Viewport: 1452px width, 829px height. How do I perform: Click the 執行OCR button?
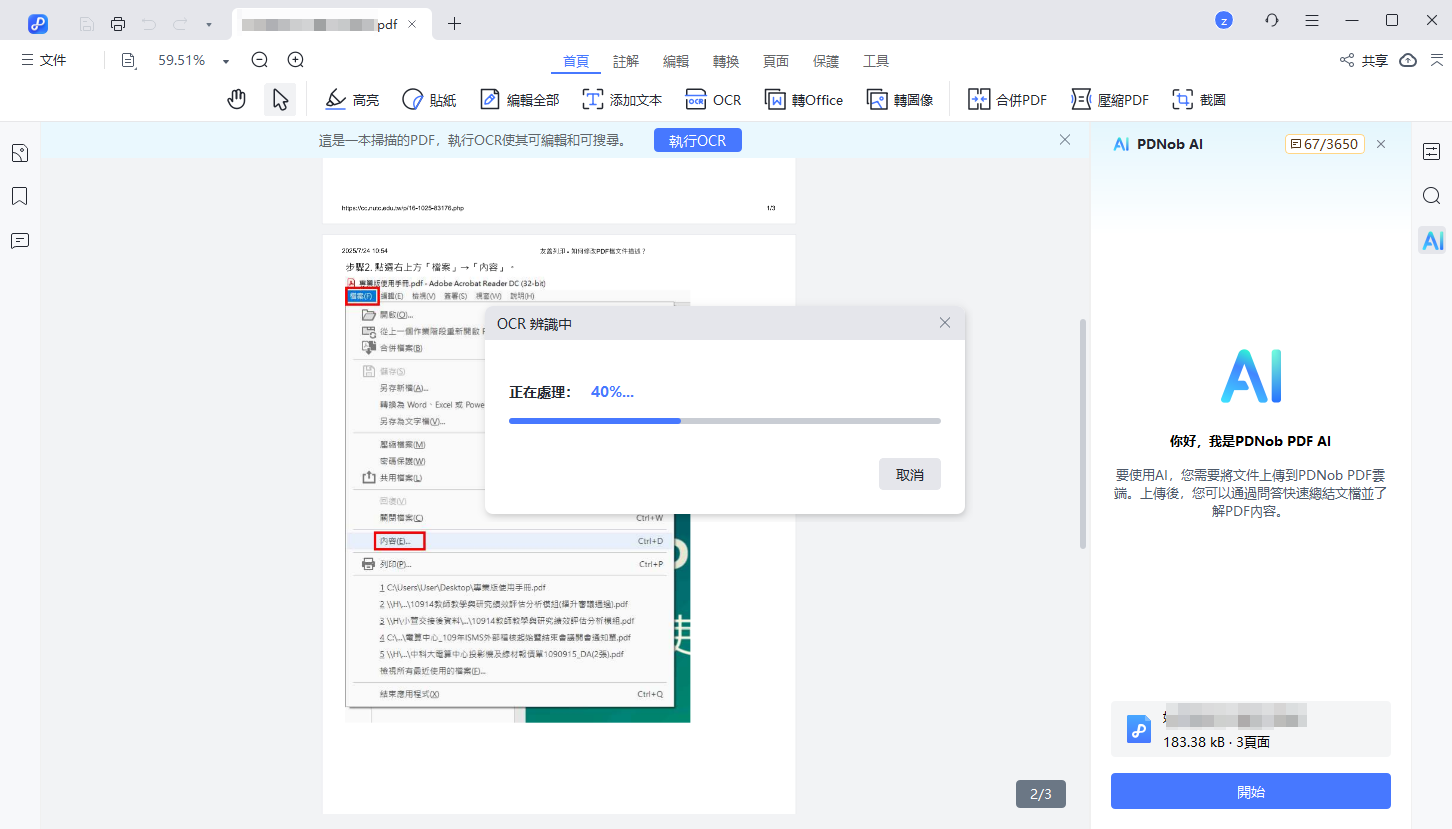pyautogui.click(x=697, y=140)
